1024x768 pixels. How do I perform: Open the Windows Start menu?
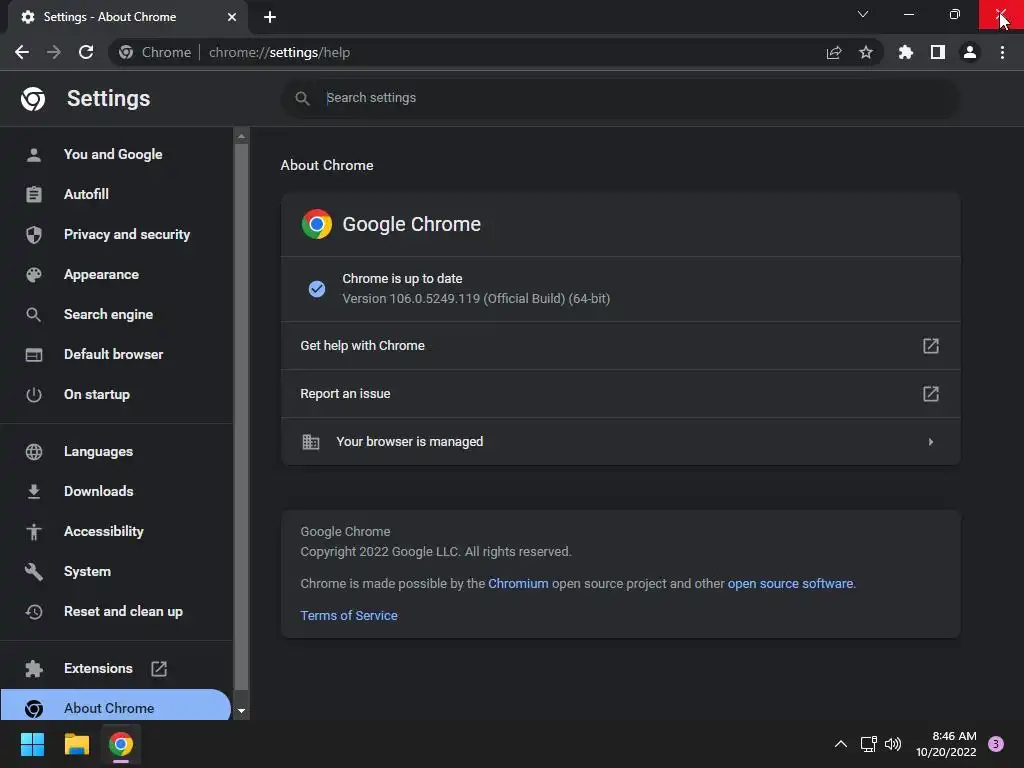32,744
